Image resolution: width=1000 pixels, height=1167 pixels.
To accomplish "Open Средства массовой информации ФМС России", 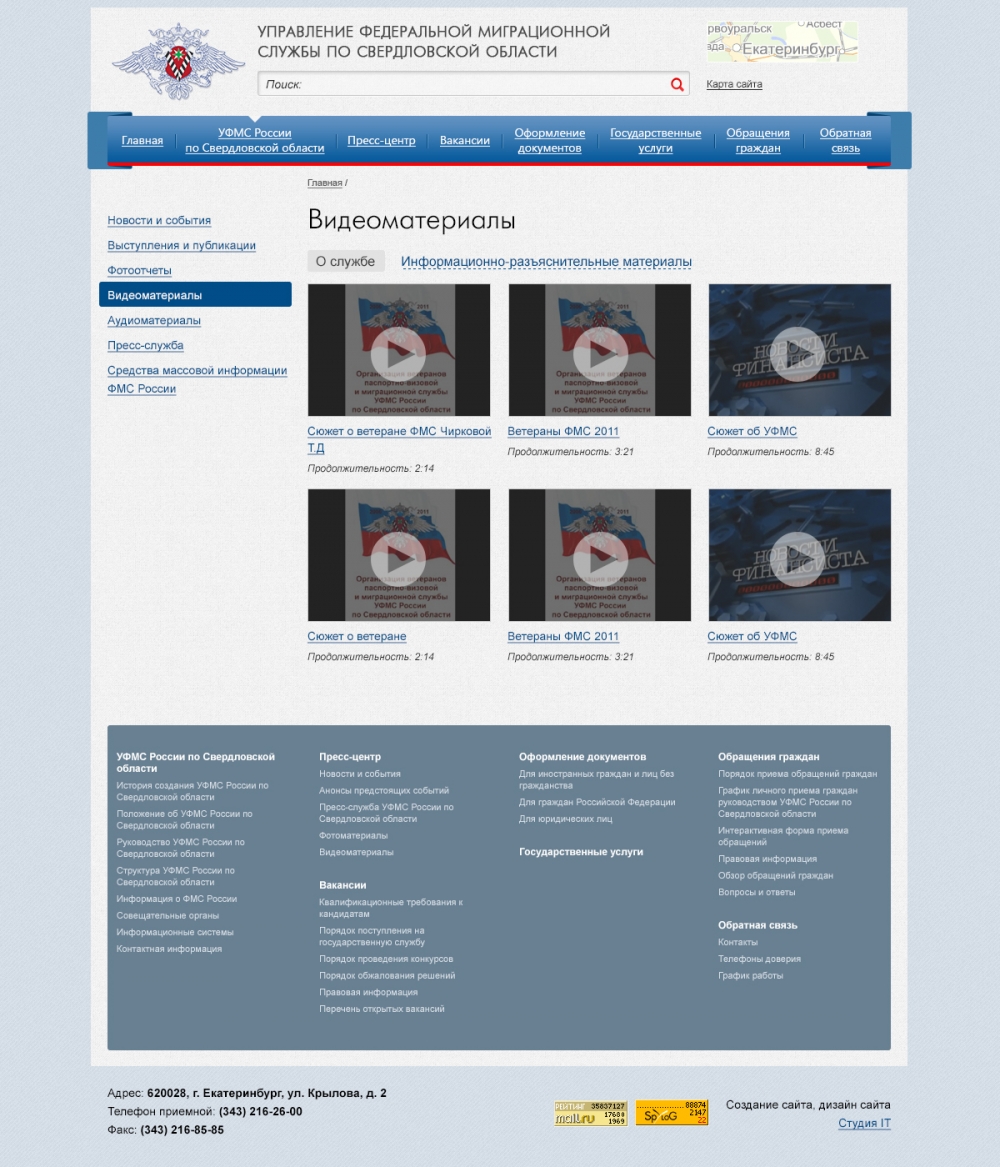I will tap(197, 379).
